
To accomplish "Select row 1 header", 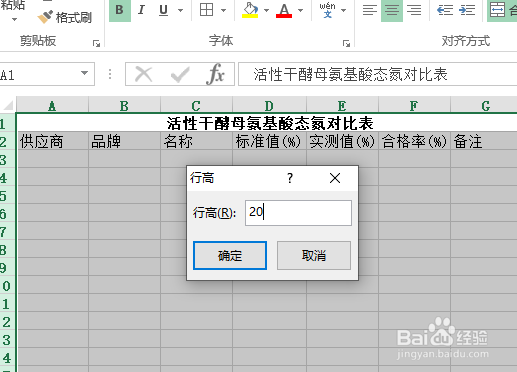I will (7, 123).
